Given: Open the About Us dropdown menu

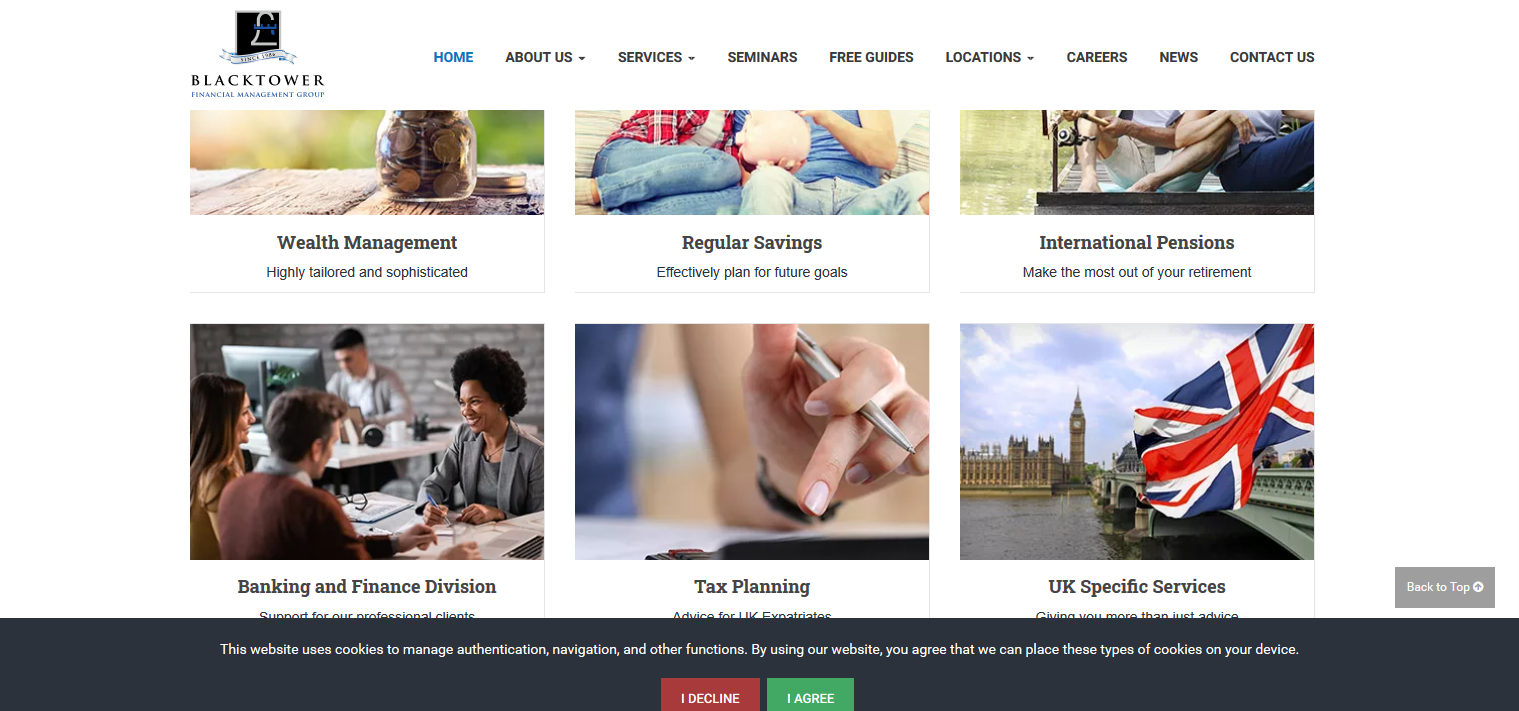Looking at the screenshot, I should point(545,57).
